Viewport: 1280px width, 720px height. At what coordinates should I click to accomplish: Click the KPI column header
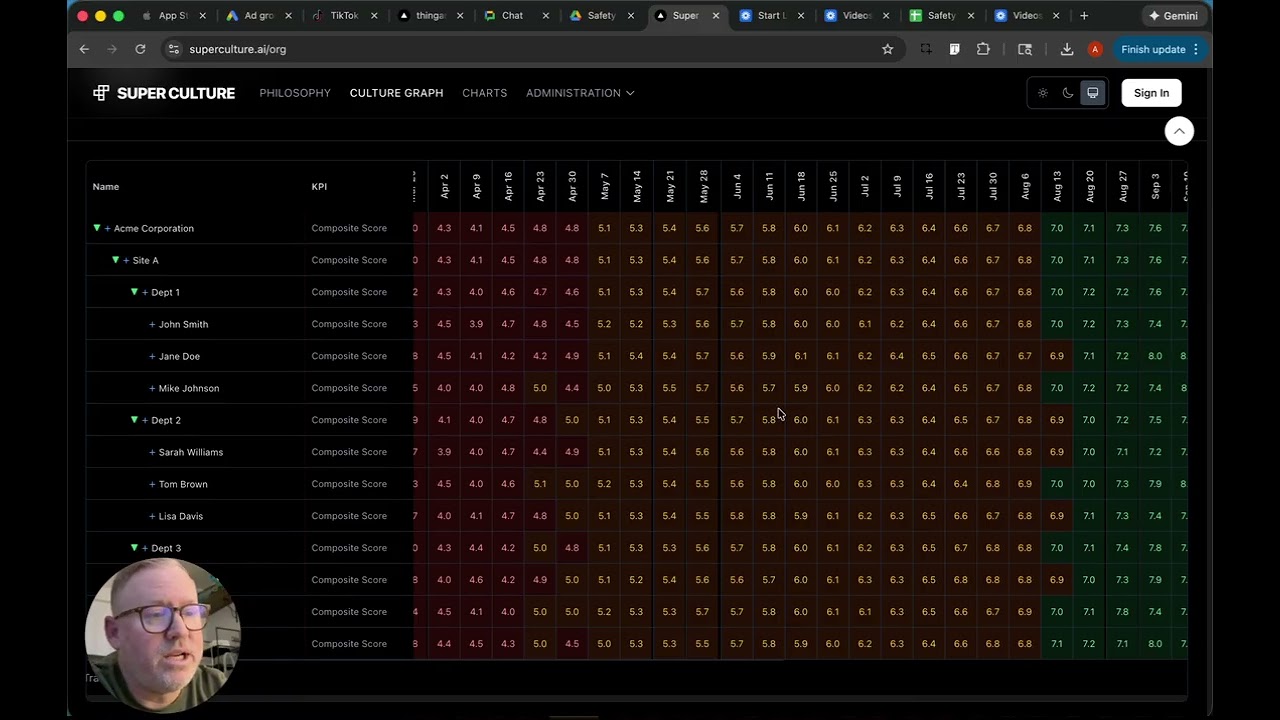(x=319, y=187)
